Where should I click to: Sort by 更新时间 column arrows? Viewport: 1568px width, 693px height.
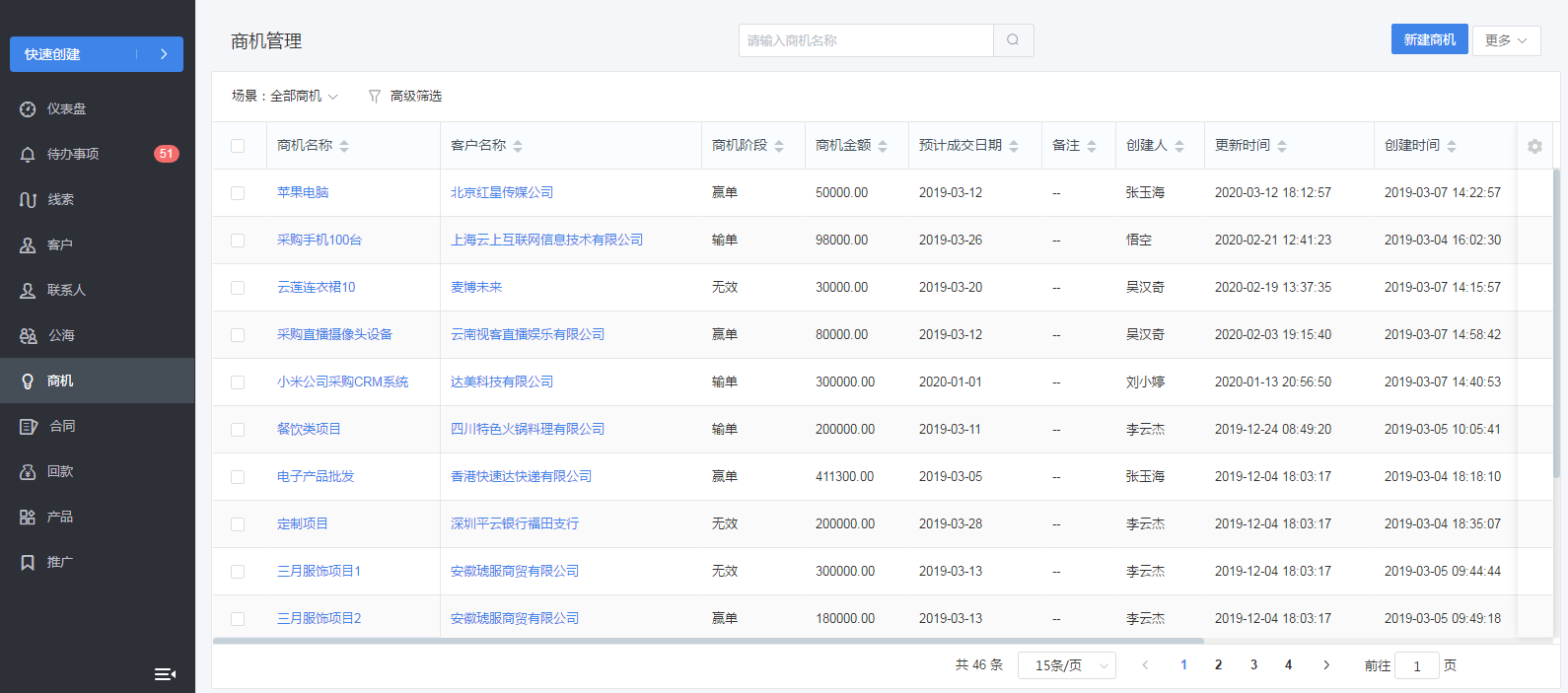[x=1282, y=146]
